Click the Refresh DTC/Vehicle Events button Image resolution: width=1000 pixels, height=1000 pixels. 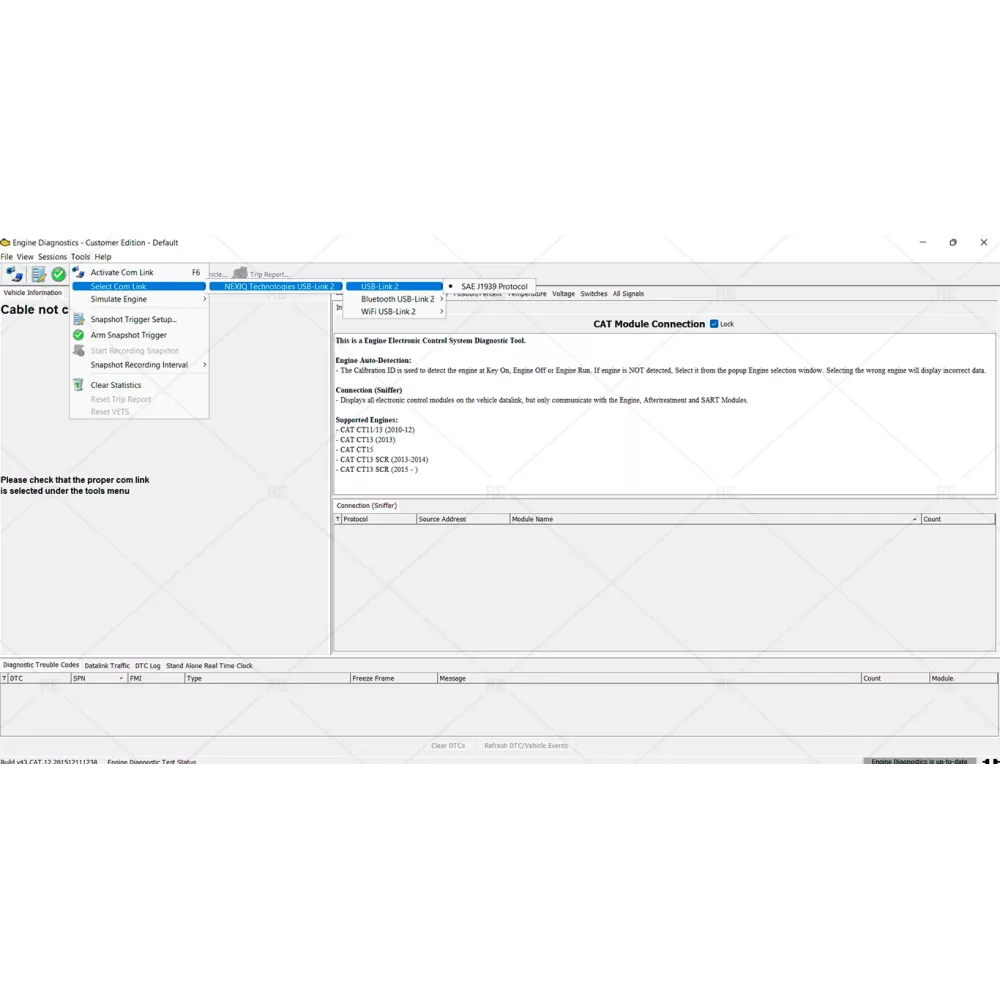tap(525, 746)
